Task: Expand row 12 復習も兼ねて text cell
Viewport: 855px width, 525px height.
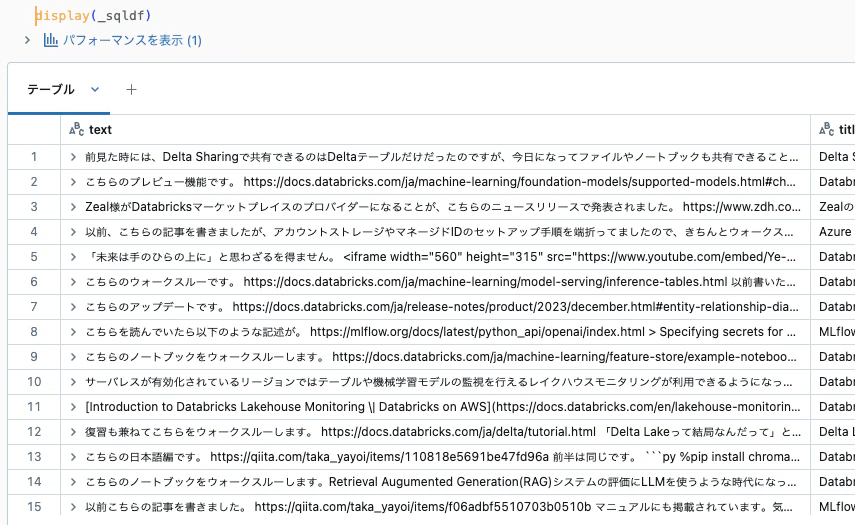Action: (x=73, y=432)
